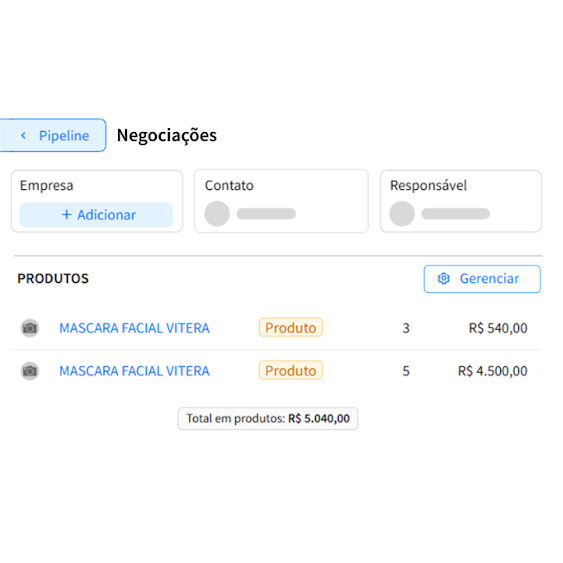Click the R$ 4.500,00 price value

pos(493,371)
